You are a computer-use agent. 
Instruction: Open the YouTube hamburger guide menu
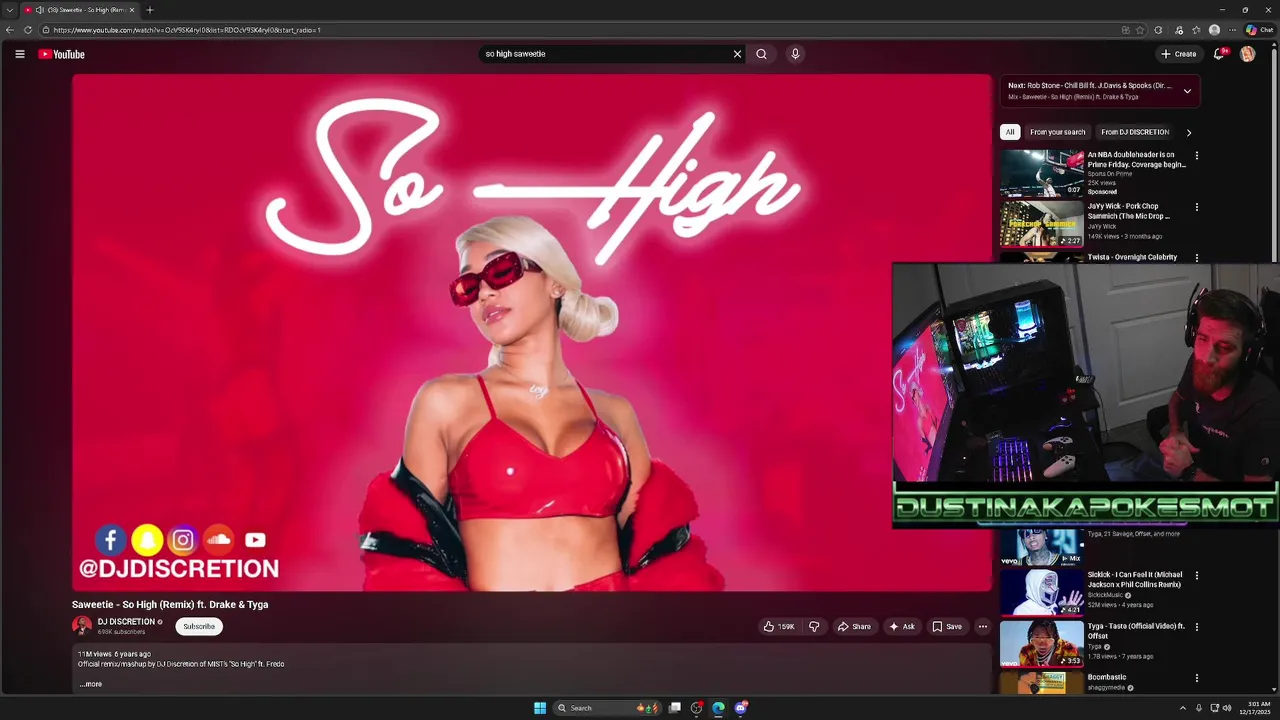20,54
